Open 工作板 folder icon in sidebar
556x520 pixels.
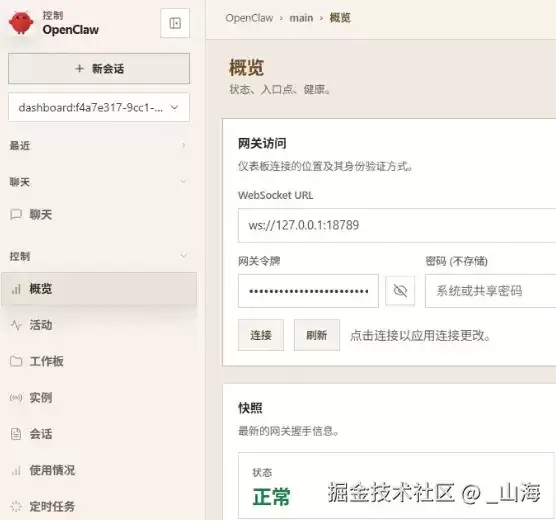(16, 361)
